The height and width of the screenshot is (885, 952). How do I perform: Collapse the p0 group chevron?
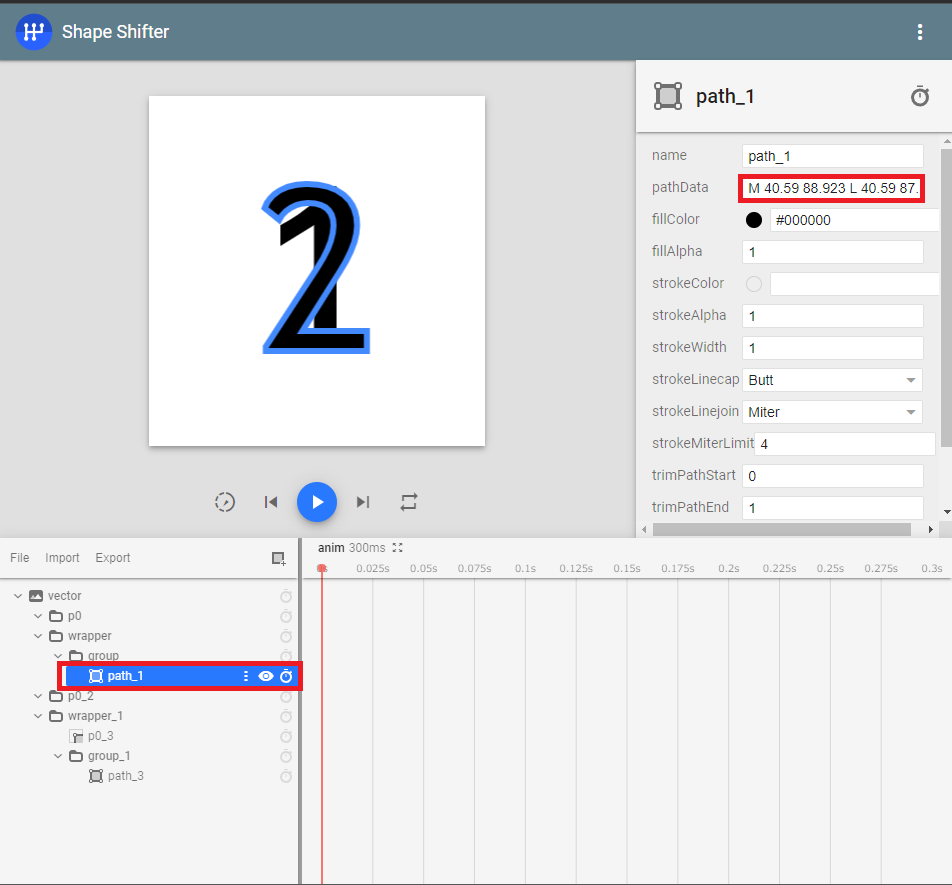(38, 616)
